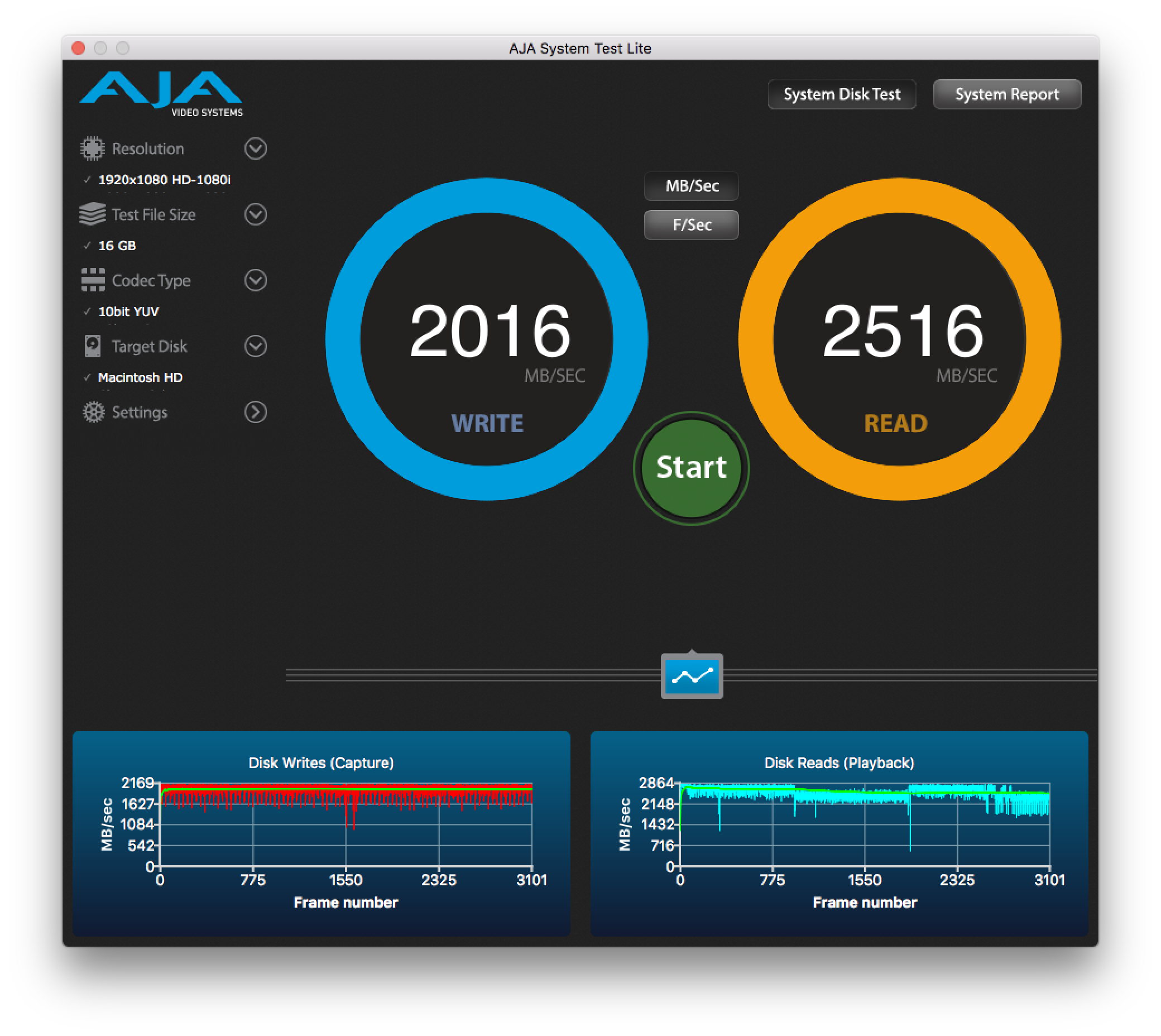The width and height of the screenshot is (1161, 1036).
Task: Expand the Test File Size chevron
Action: click(256, 214)
